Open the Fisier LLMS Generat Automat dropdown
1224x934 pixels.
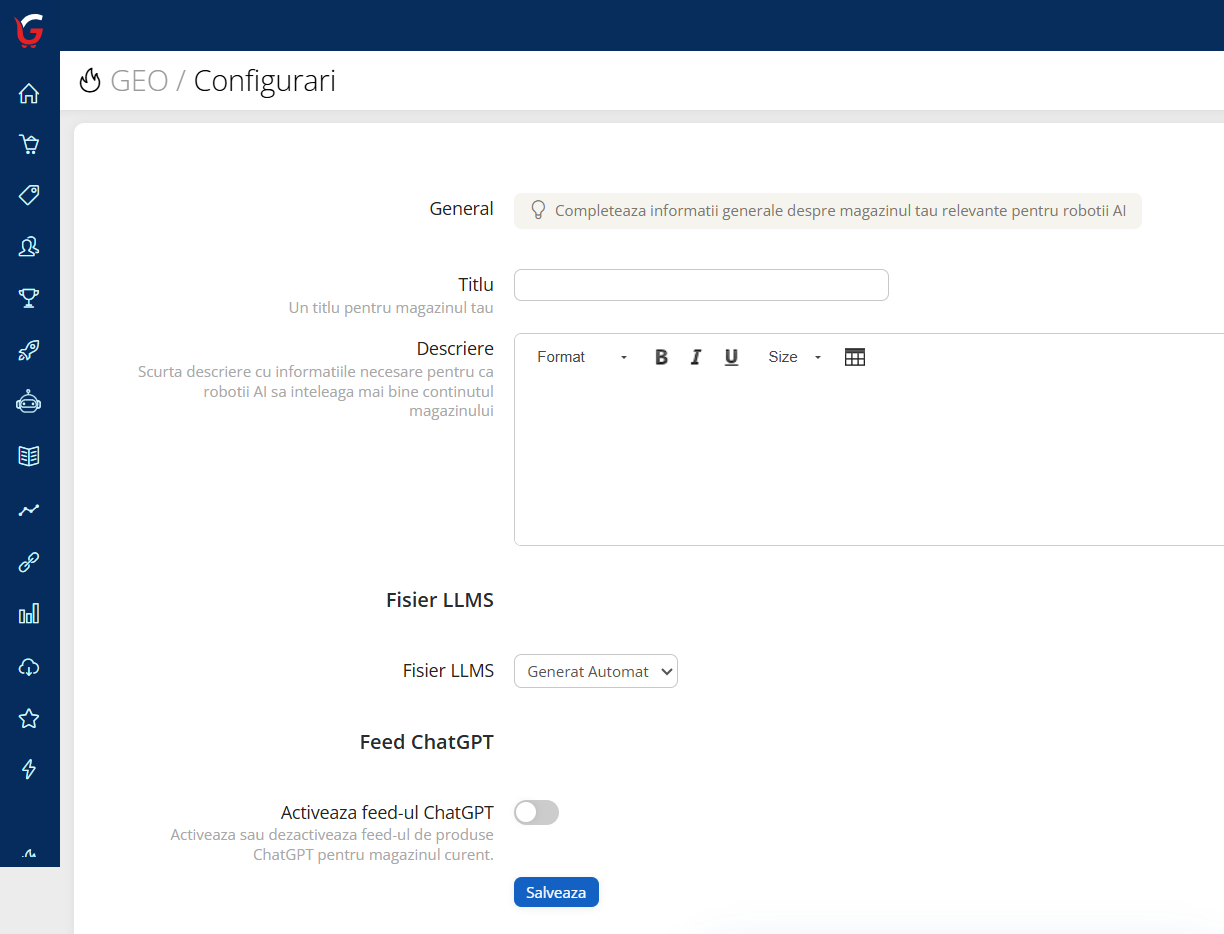pyautogui.click(x=596, y=671)
